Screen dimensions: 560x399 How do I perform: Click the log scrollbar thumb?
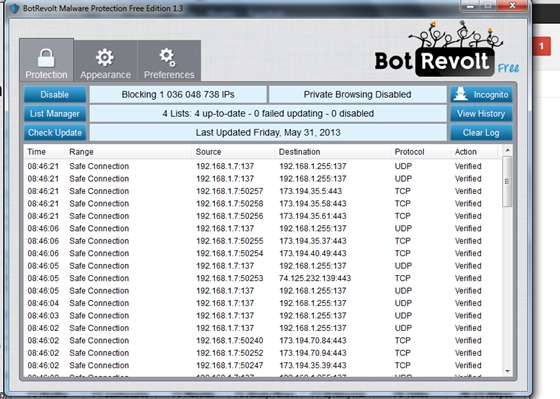[x=507, y=181]
